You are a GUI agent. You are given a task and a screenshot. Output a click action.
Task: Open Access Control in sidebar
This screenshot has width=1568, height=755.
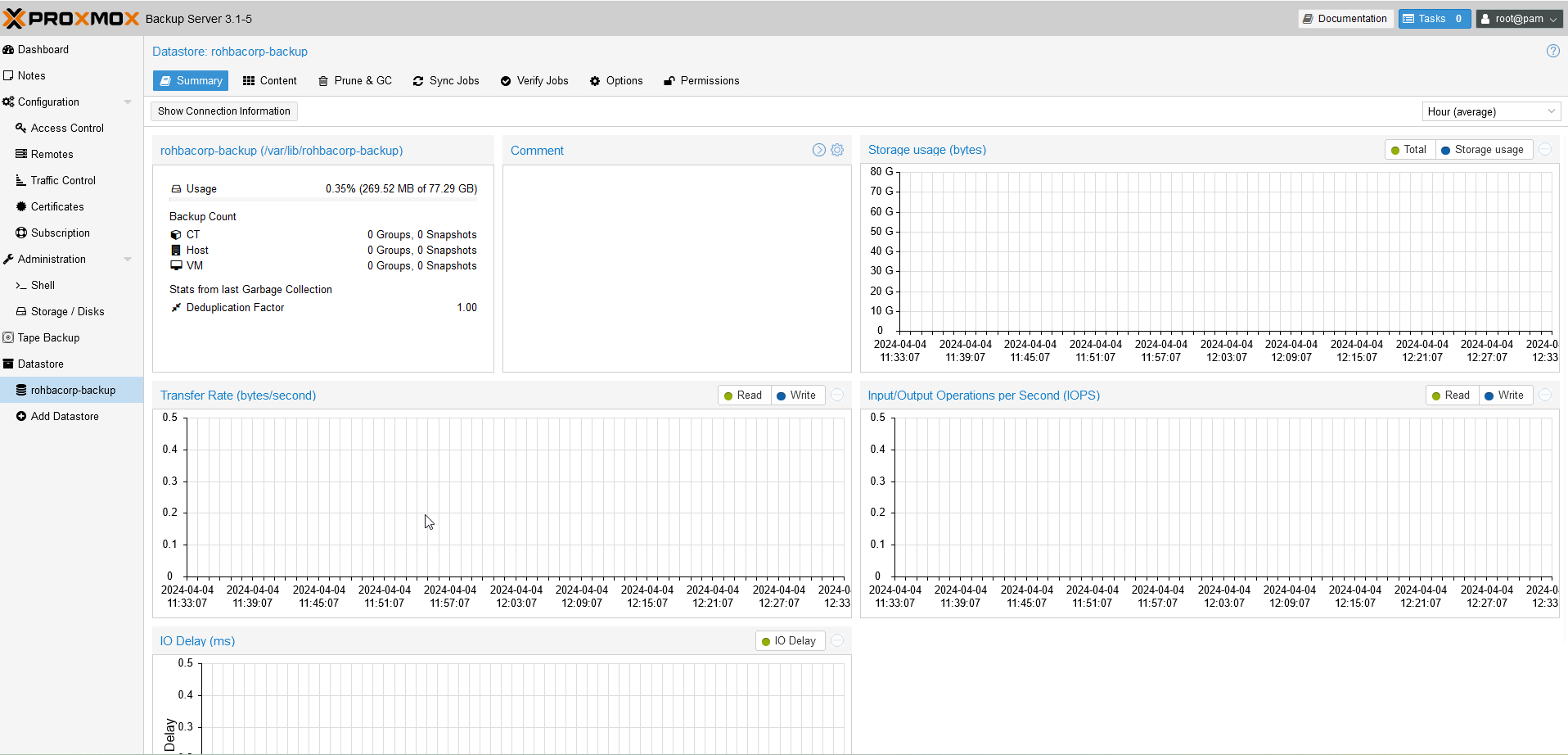coord(71,128)
